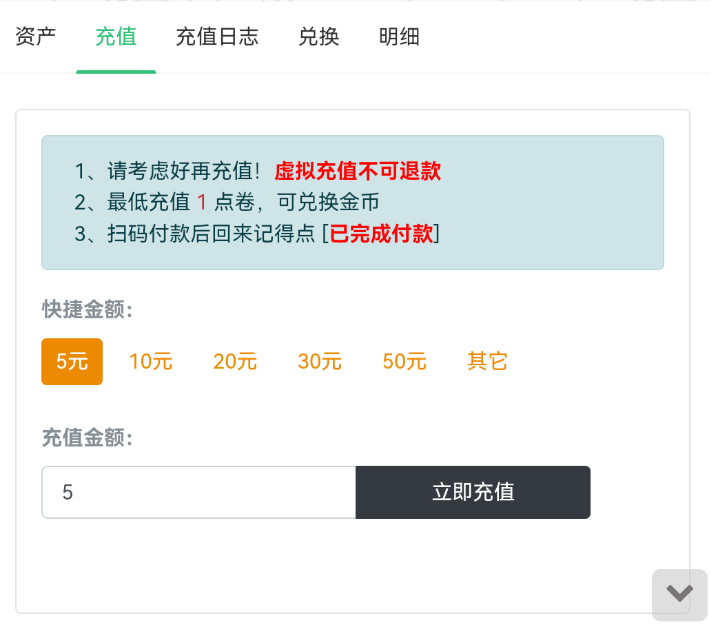Pick the 20元 quick amount
711x631 pixels.
[x=235, y=361]
